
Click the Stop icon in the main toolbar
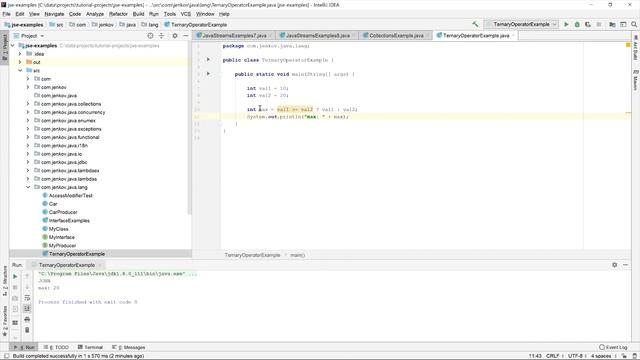(599, 24)
